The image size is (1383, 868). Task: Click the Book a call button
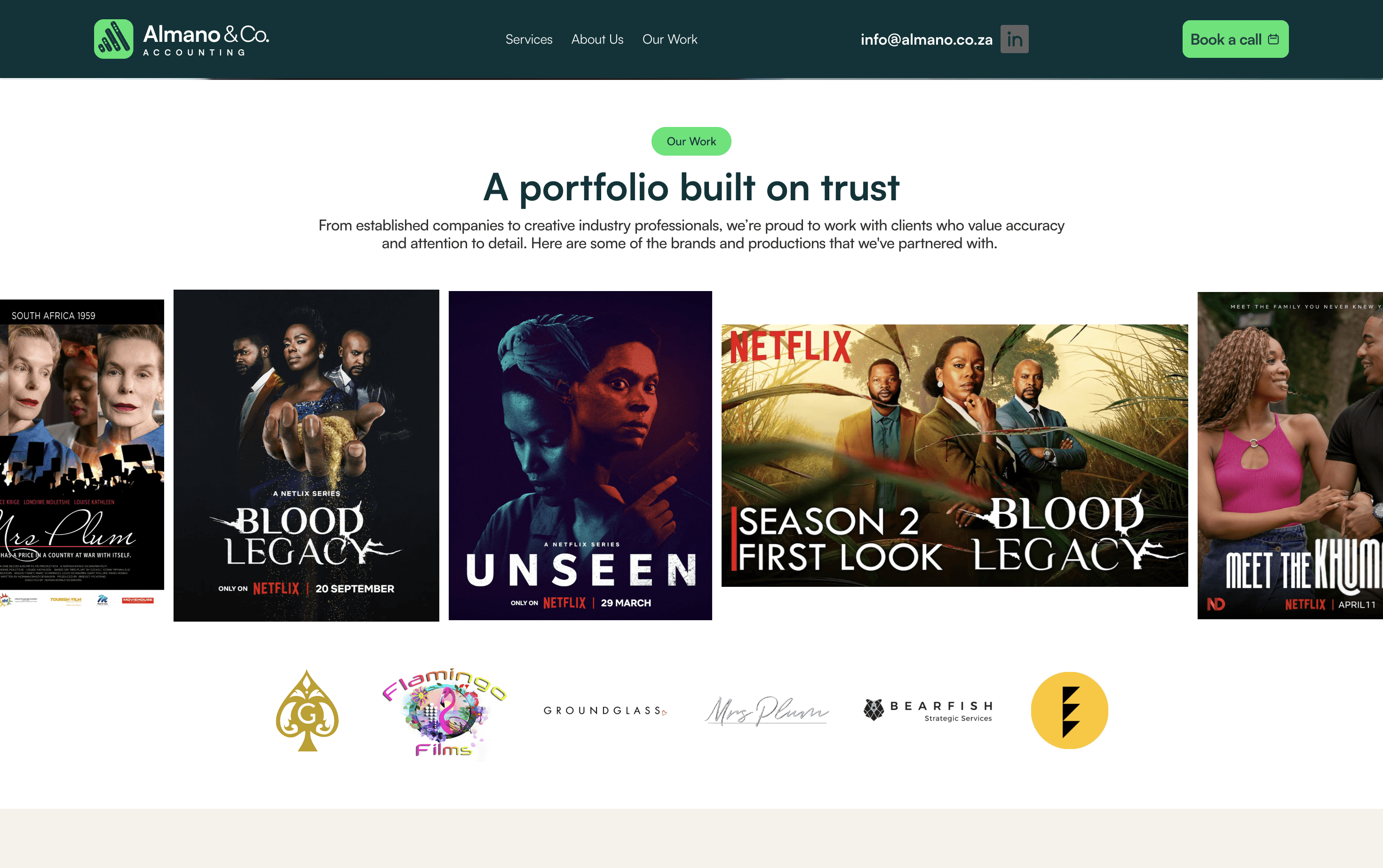(1235, 39)
